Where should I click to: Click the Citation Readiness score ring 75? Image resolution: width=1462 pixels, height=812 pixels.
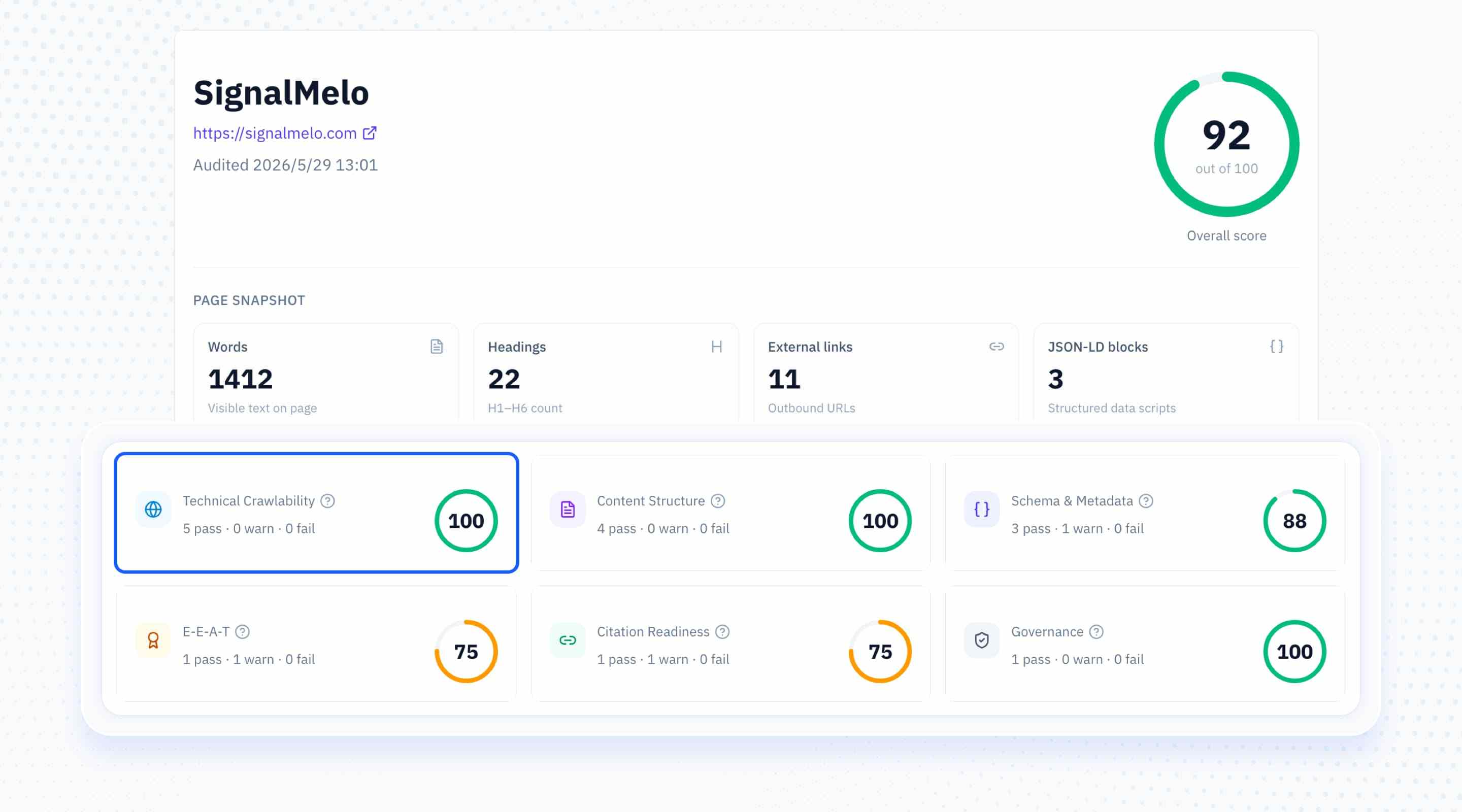(880, 652)
